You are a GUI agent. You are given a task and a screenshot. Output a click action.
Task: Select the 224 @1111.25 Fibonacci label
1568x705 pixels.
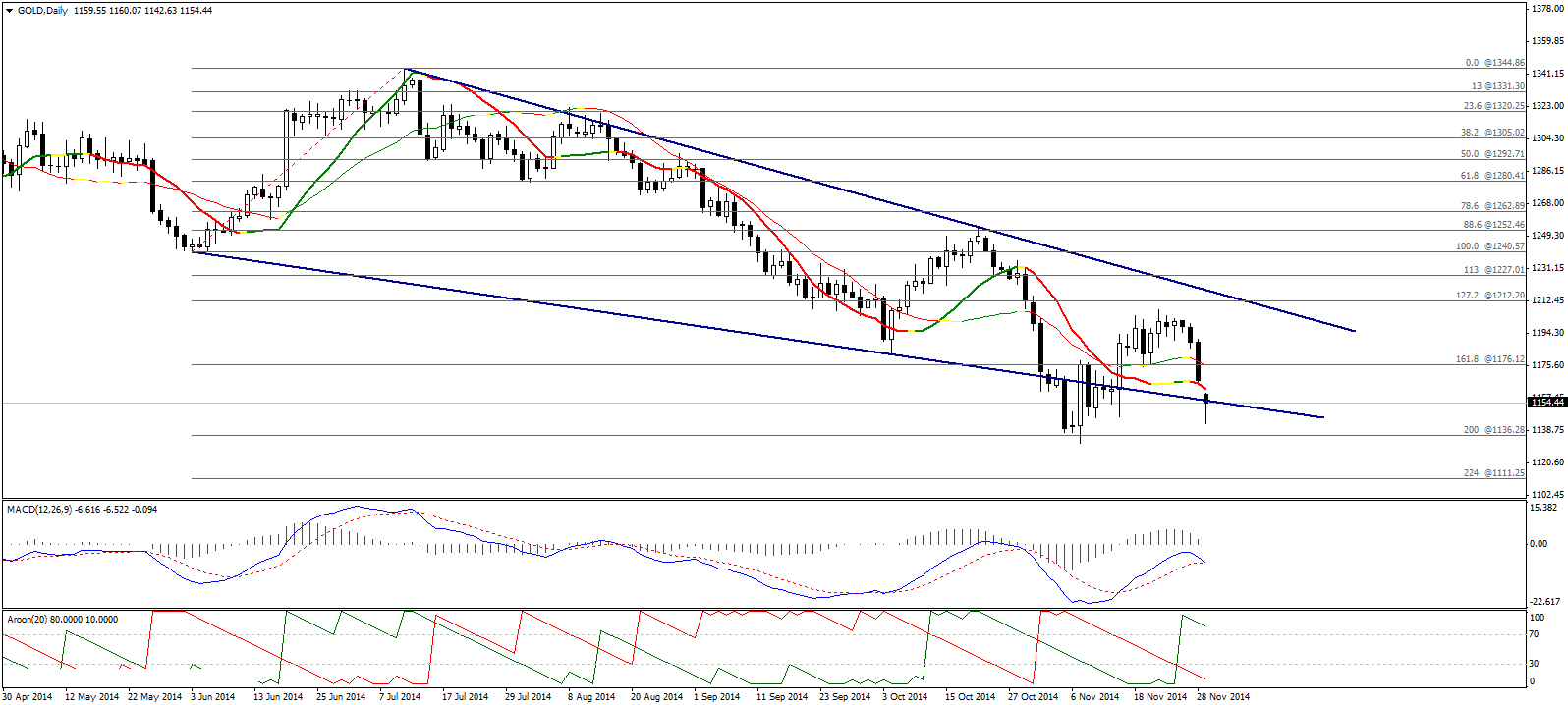pos(1493,473)
